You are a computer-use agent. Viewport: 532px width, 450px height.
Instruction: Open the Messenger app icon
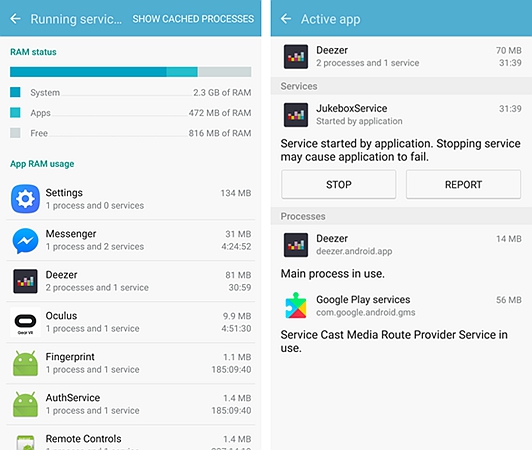(25, 241)
